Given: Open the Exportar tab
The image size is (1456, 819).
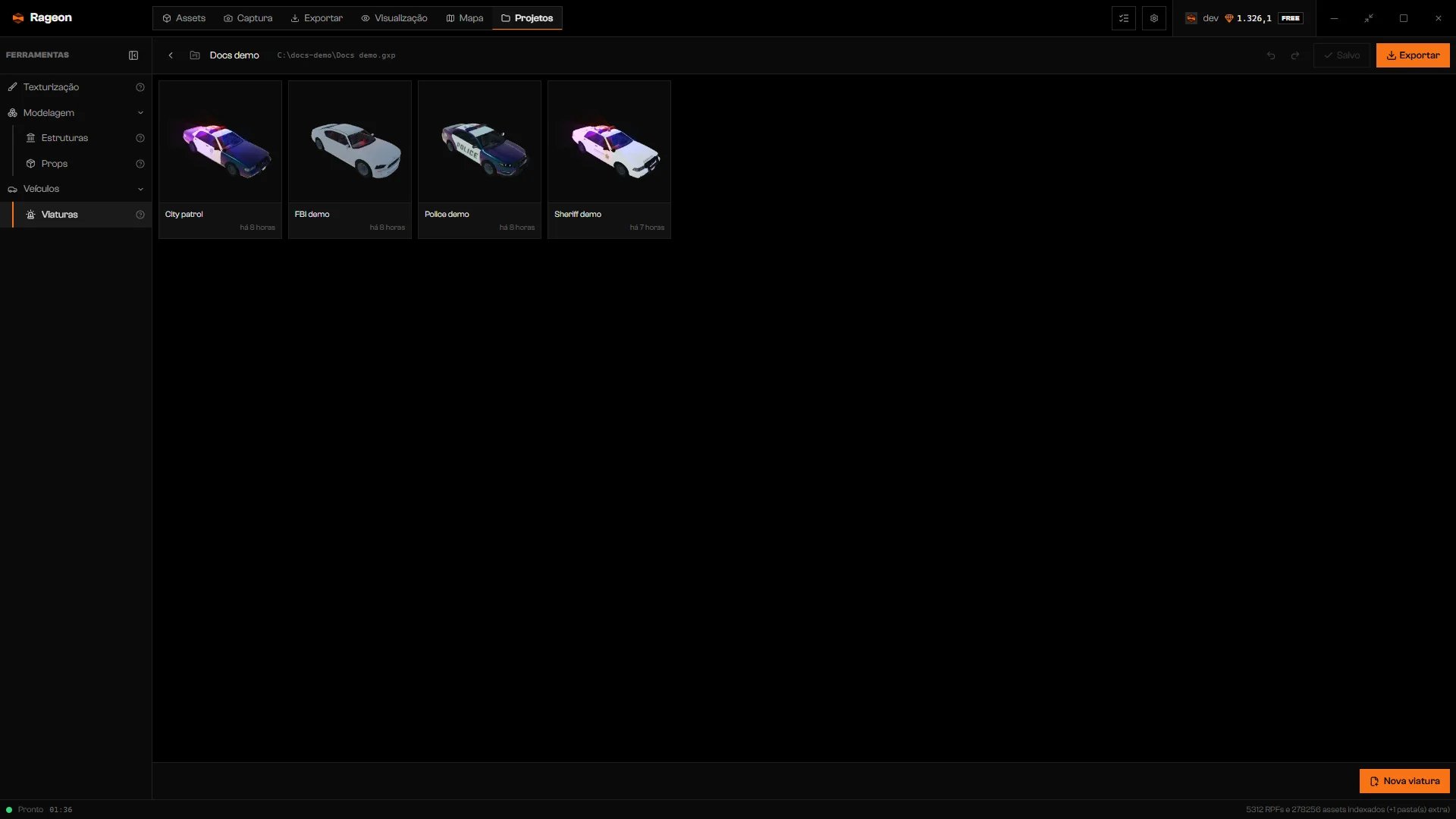Looking at the screenshot, I should click(x=317, y=18).
